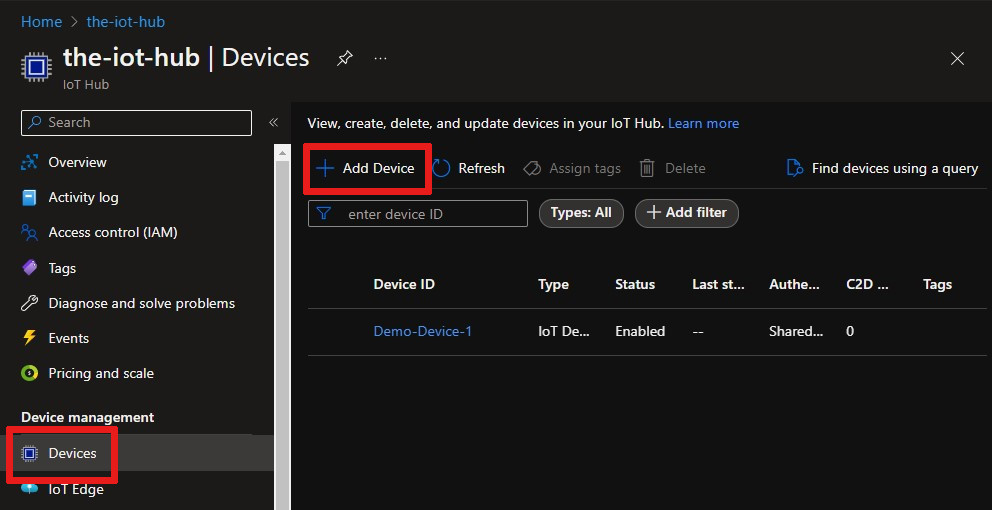
Task: Go to Tags in the sidebar
Action: click(x=62, y=268)
